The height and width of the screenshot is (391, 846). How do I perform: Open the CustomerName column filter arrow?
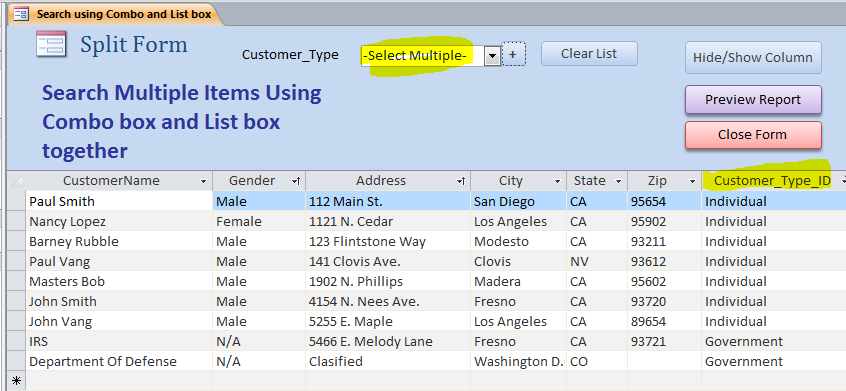click(203, 181)
